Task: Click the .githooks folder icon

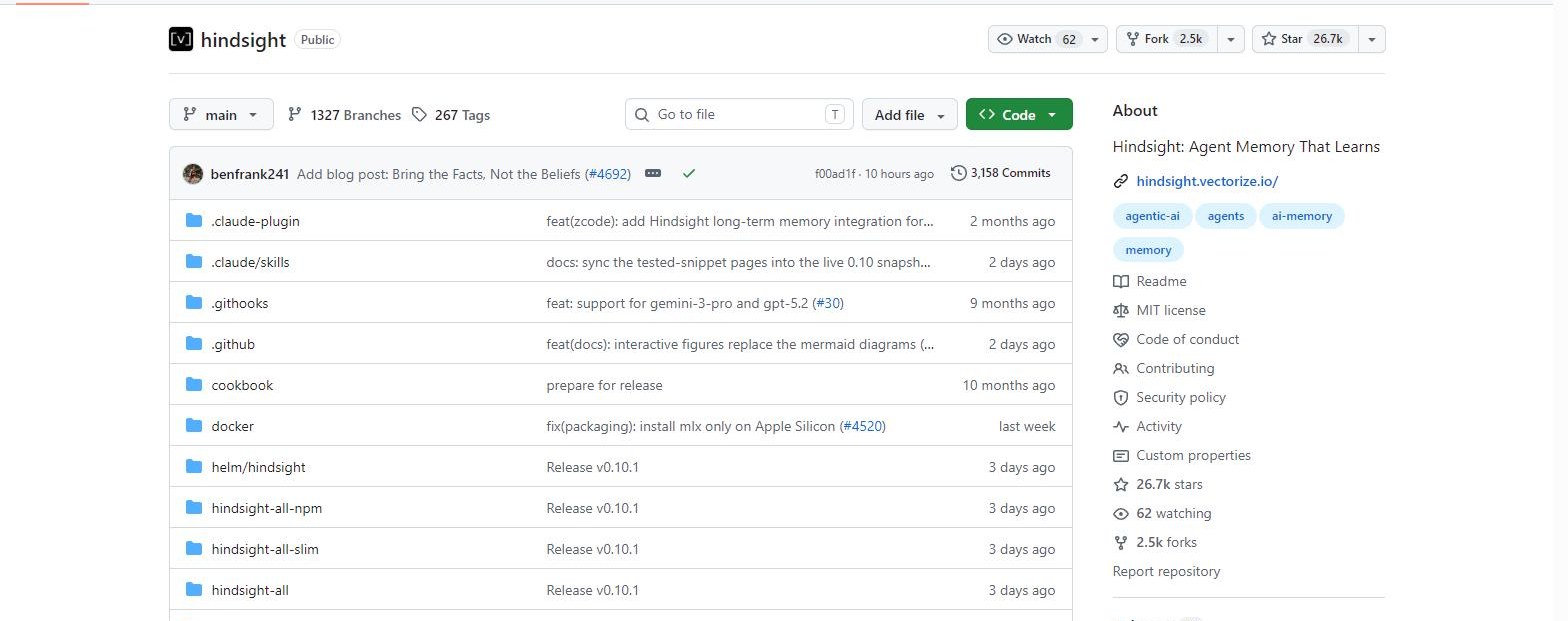Action: click(x=194, y=303)
